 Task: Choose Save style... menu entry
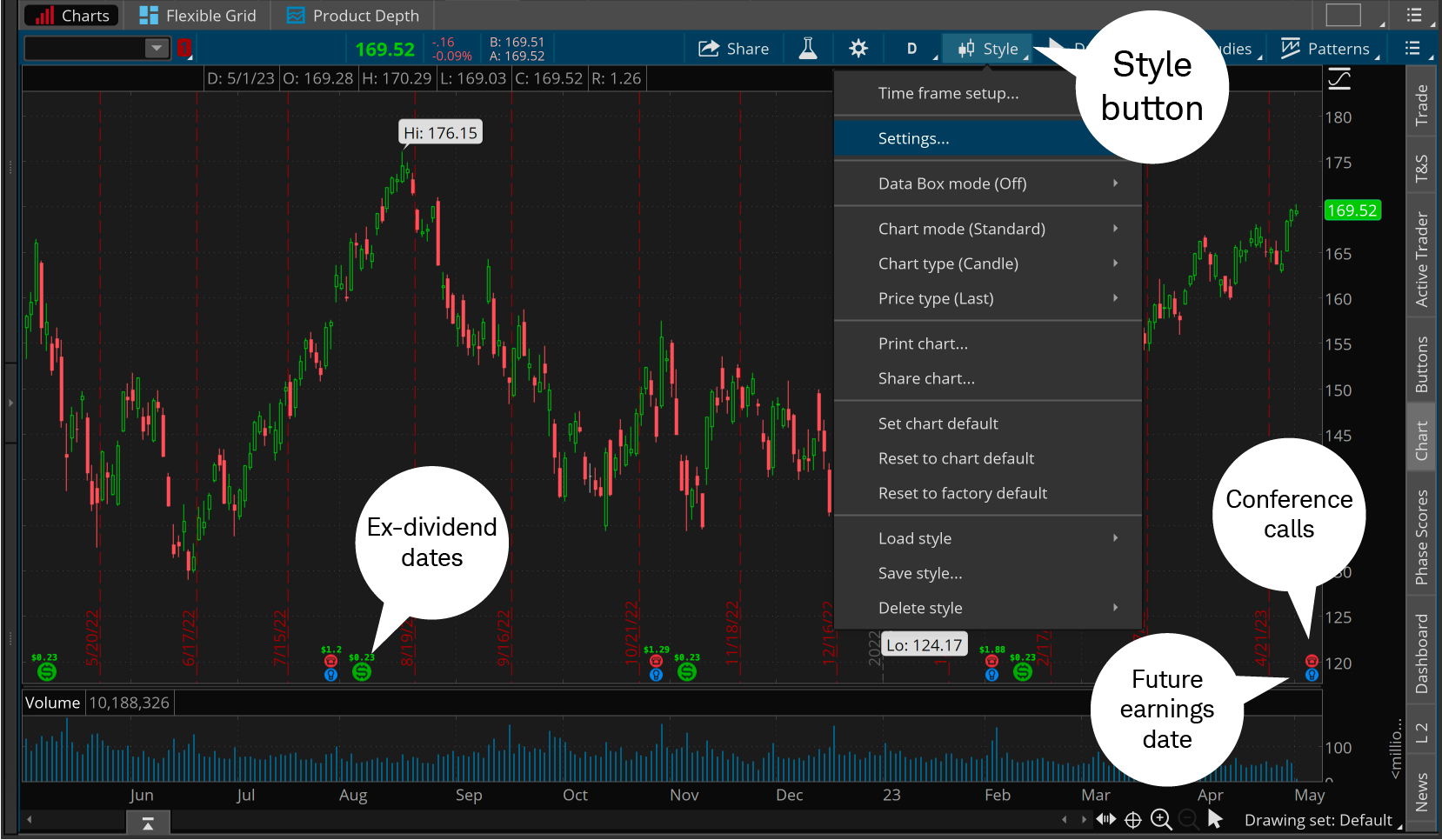click(988, 573)
